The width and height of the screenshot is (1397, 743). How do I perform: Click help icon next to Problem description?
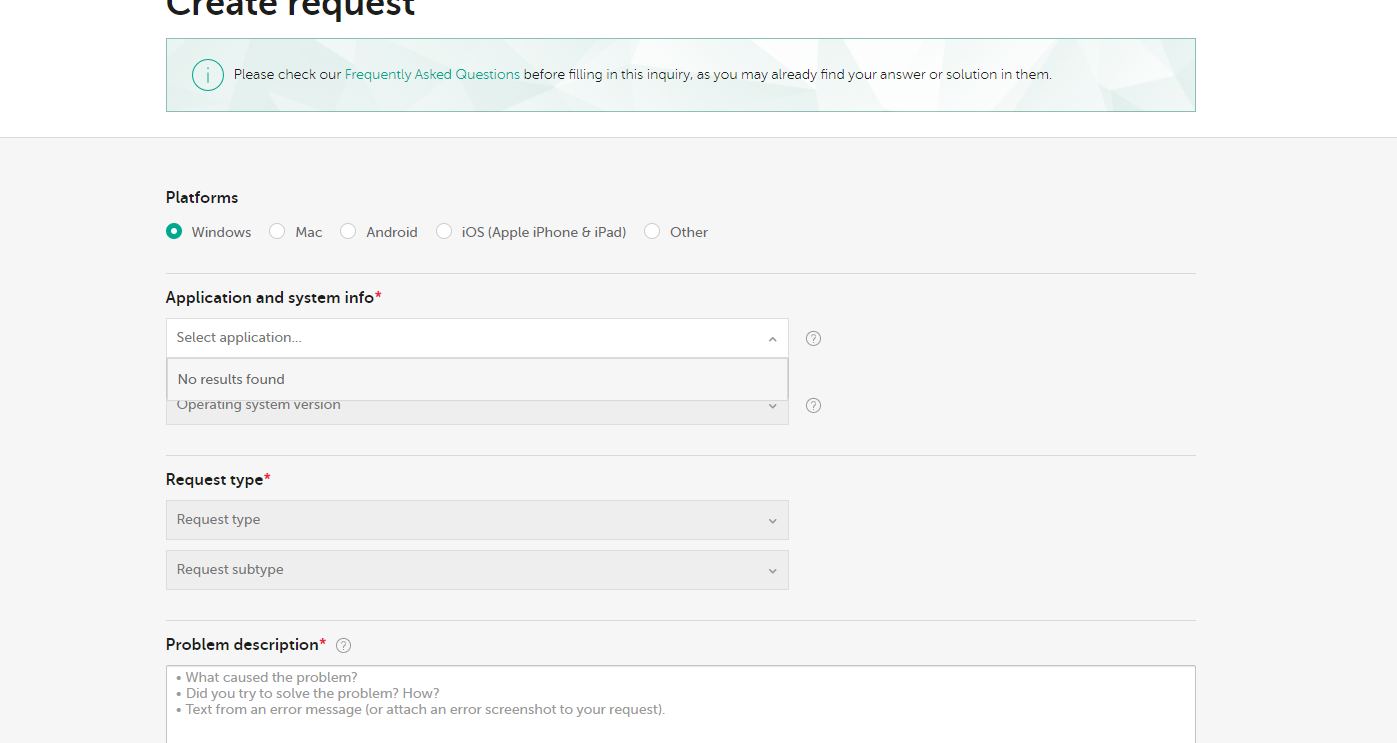[x=344, y=645]
